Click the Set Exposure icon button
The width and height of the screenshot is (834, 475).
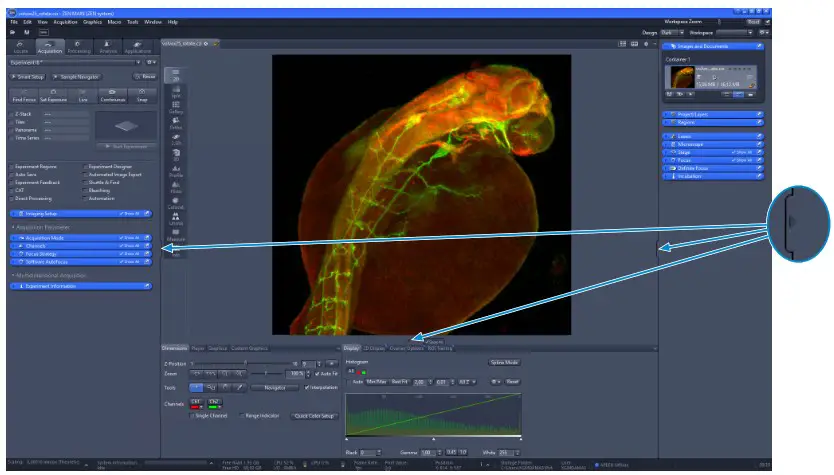point(53,96)
